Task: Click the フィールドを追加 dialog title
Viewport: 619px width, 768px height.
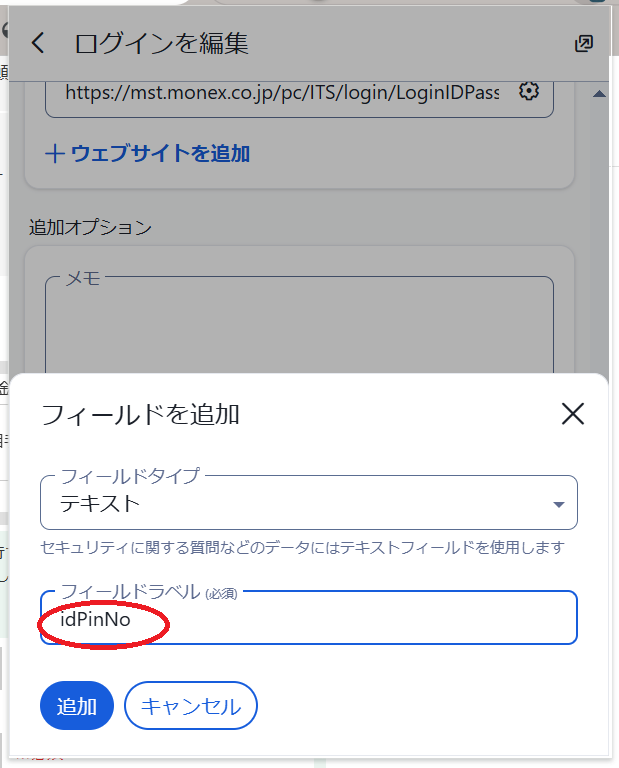Action: [x=140, y=414]
